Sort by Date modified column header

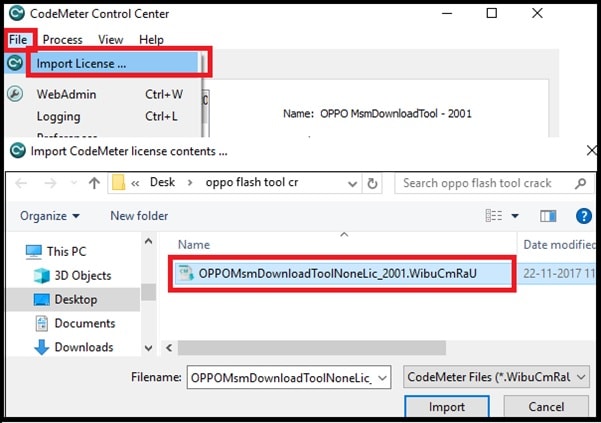(x=559, y=244)
